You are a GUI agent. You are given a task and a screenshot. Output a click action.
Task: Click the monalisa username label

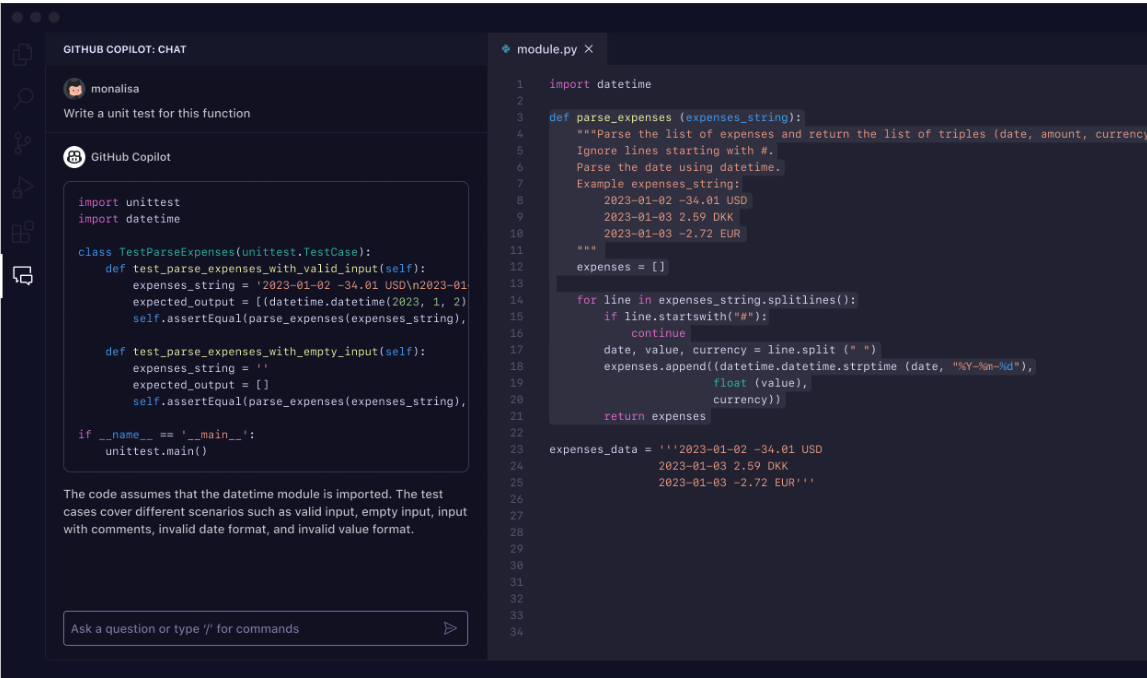tap(114, 88)
